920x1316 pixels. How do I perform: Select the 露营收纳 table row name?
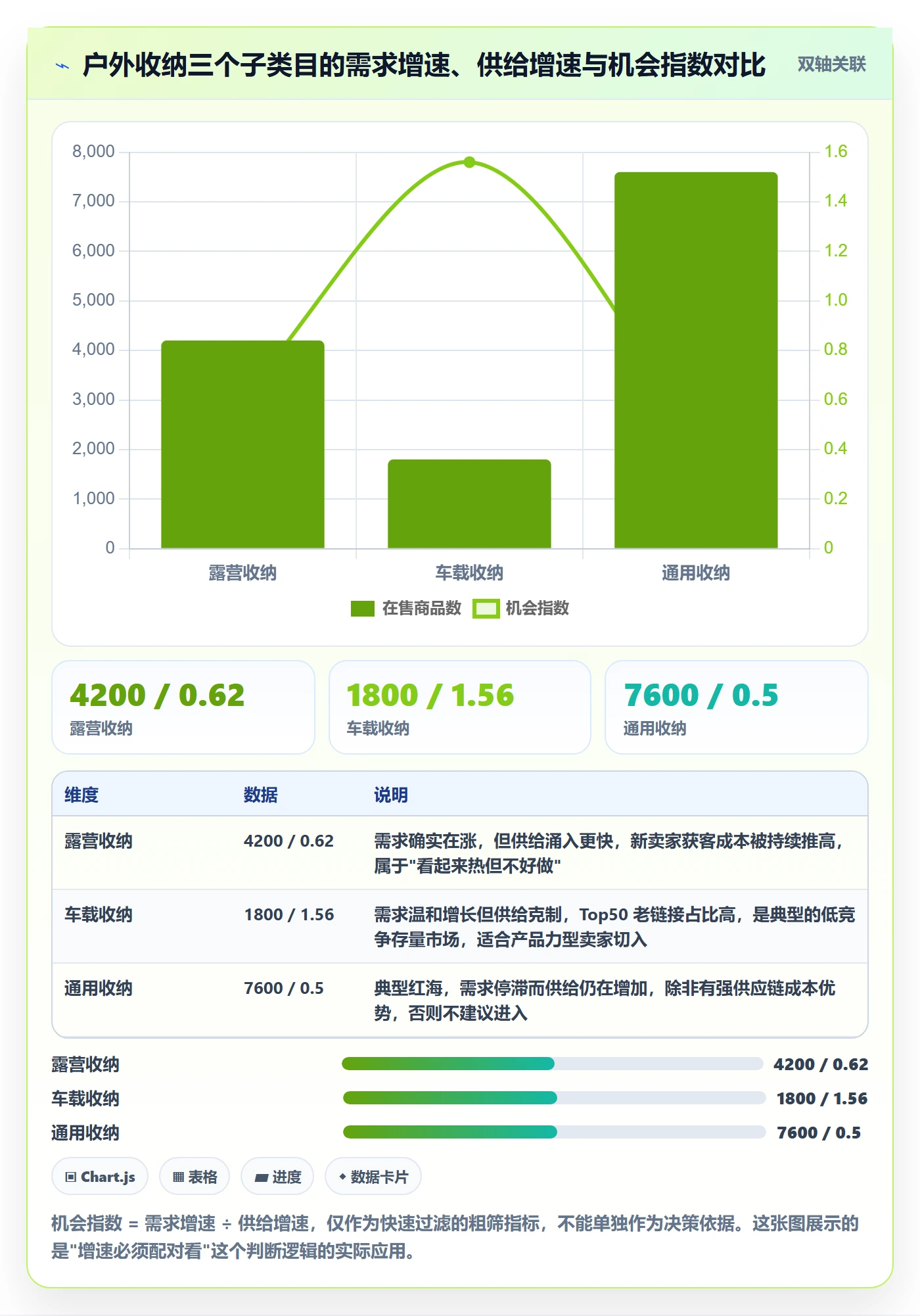(x=99, y=841)
